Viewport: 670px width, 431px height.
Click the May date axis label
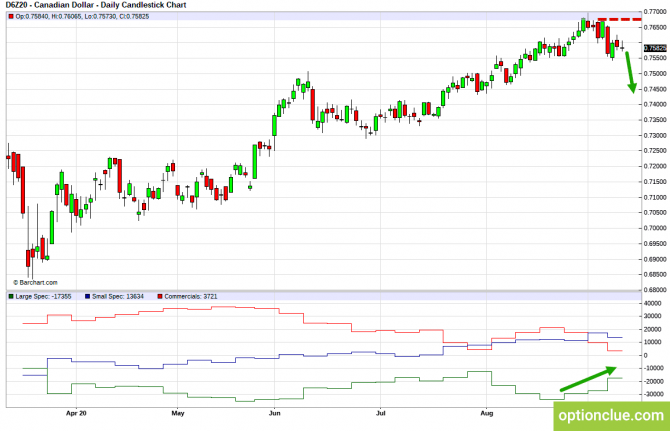[178, 413]
